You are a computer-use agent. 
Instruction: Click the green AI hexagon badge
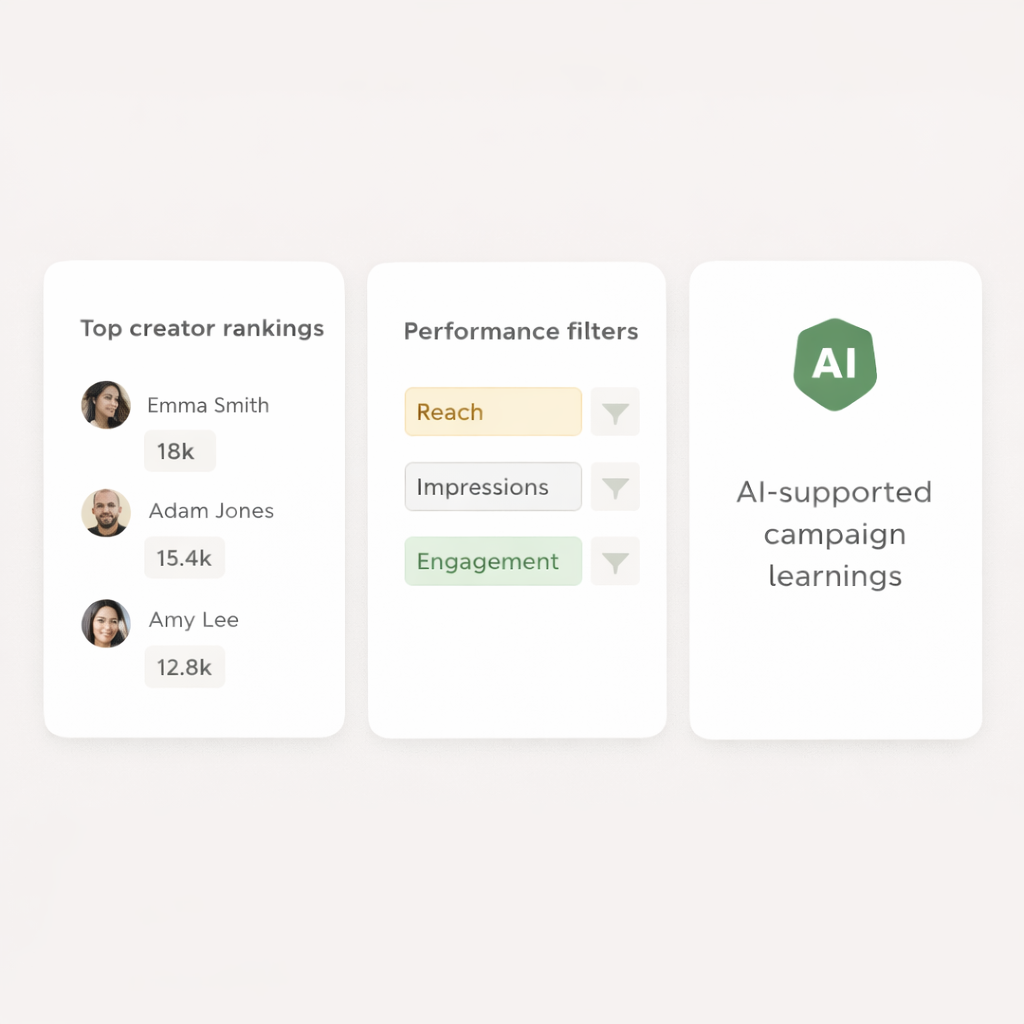click(x=835, y=364)
